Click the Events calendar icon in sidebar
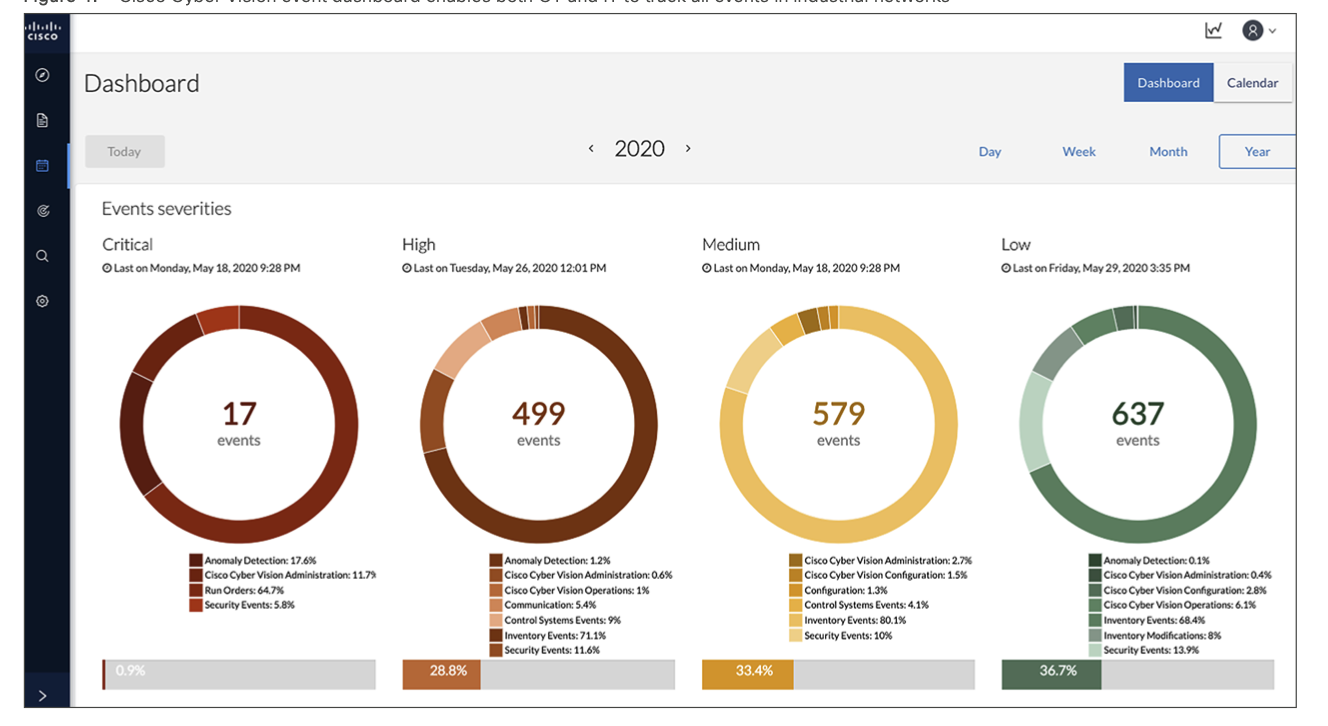Screen dimensions: 1328x726 42,166
